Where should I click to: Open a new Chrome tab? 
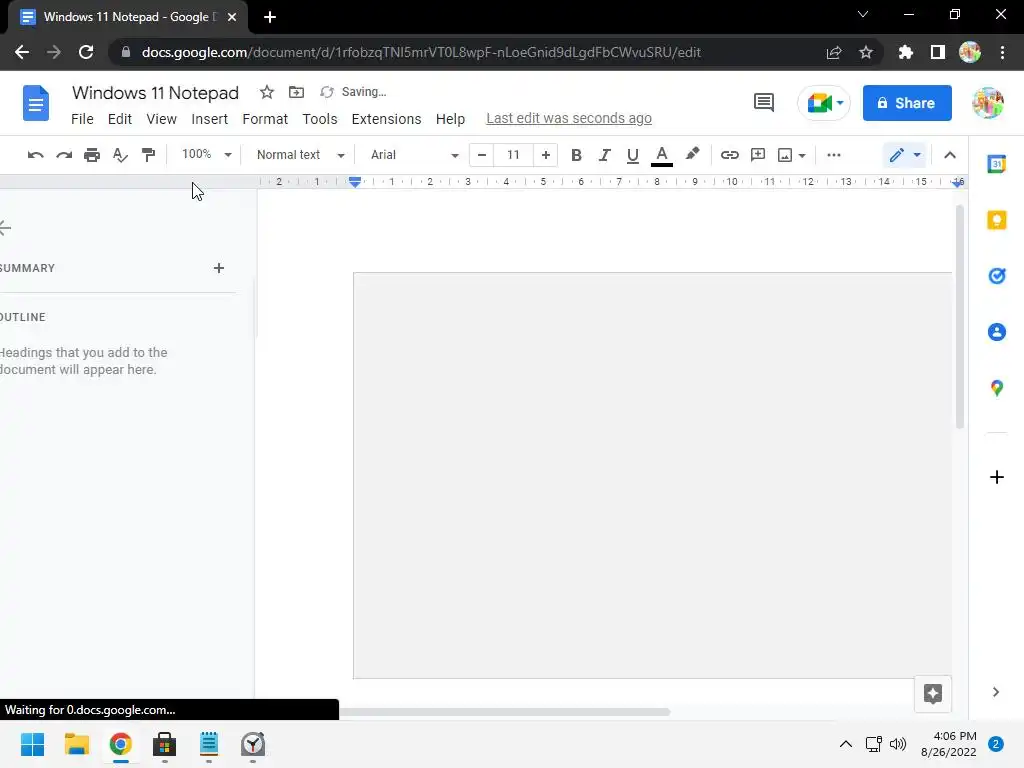tap(270, 17)
